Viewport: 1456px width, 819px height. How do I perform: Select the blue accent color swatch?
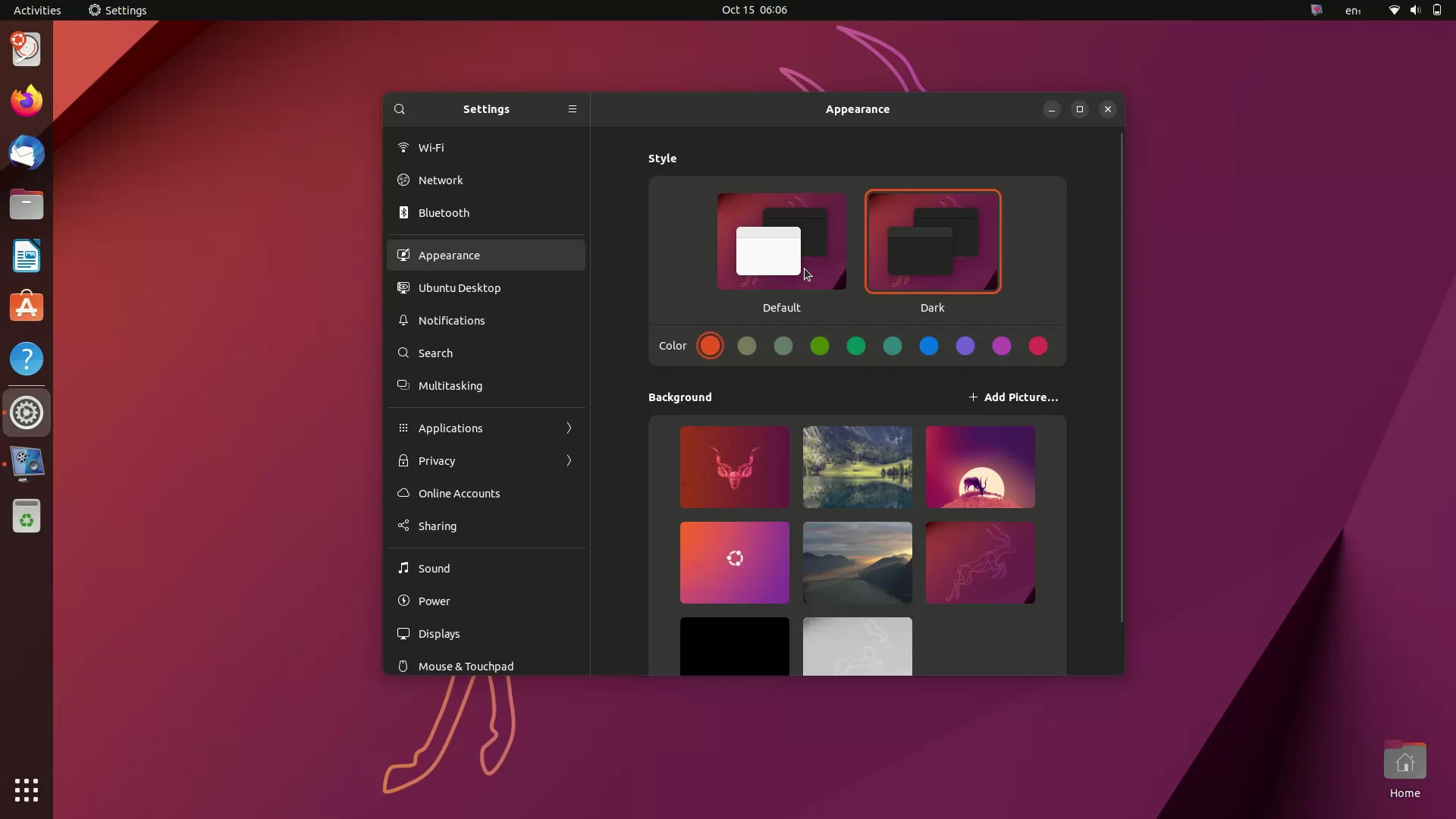pos(929,346)
